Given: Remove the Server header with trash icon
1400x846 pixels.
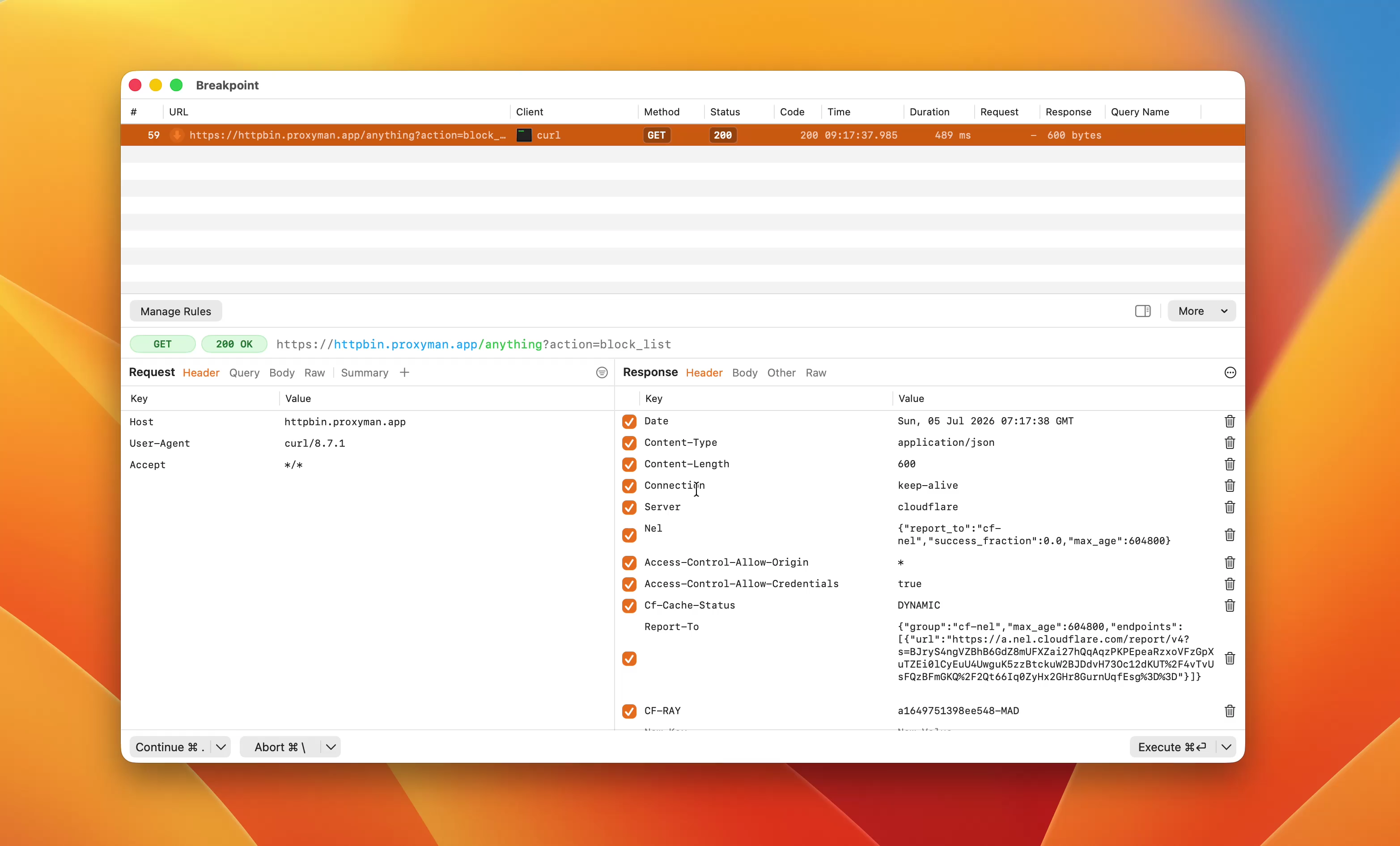Looking at the screenshot, I should point(1230,507).
